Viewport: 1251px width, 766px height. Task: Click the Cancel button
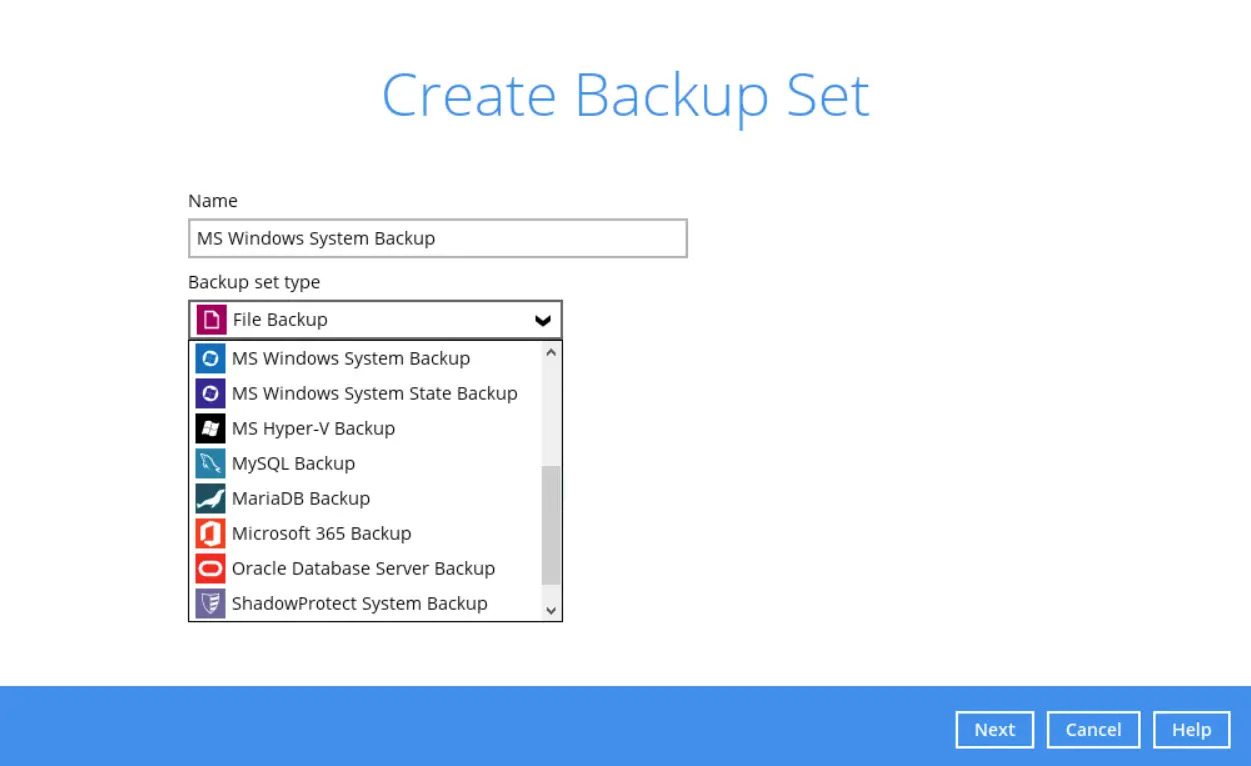coord(1093,730)
